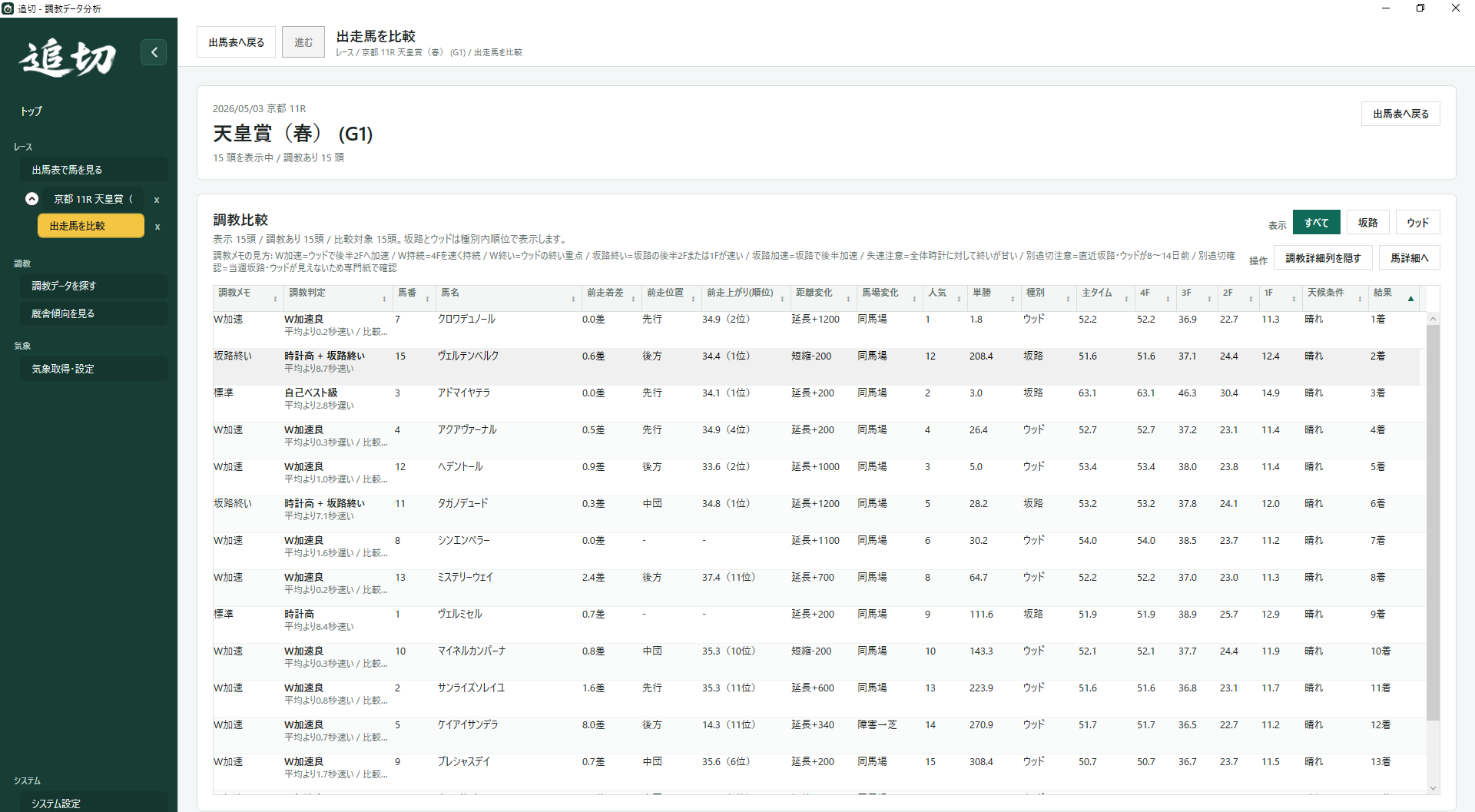
Task: Click horse name マイネルカンパーナ
Action: point(472,651)
